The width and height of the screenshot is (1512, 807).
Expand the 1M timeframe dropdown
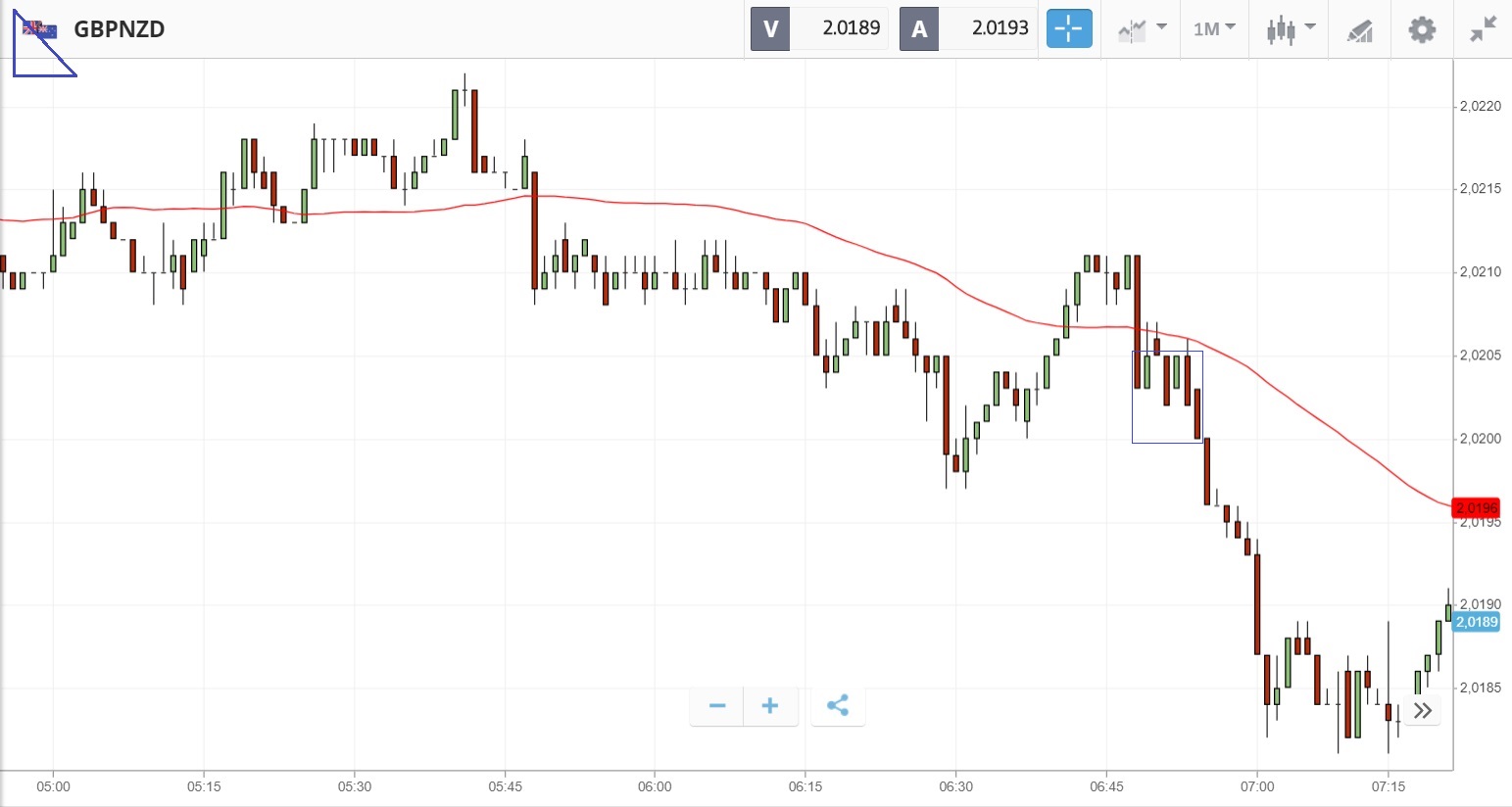point(1214,29)
